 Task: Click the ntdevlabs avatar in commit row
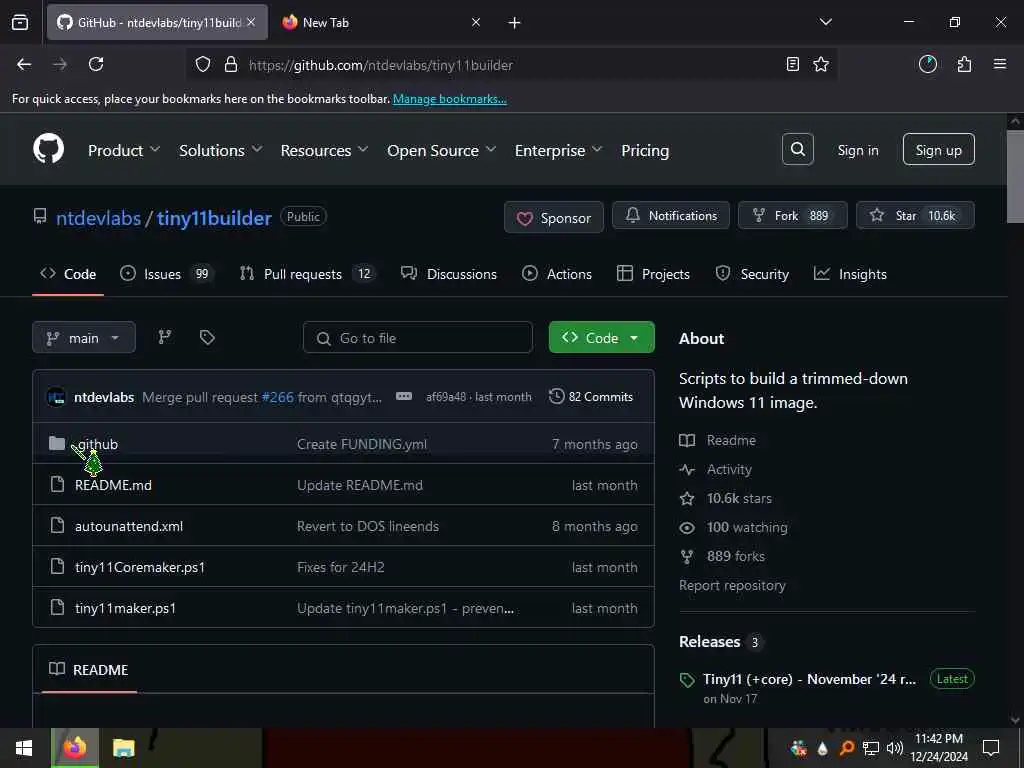(56, 396)
